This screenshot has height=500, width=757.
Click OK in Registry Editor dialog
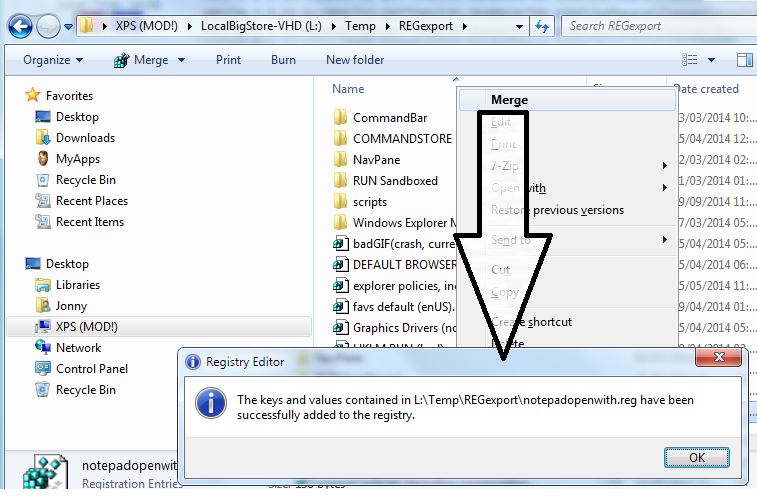click(697, 458)
